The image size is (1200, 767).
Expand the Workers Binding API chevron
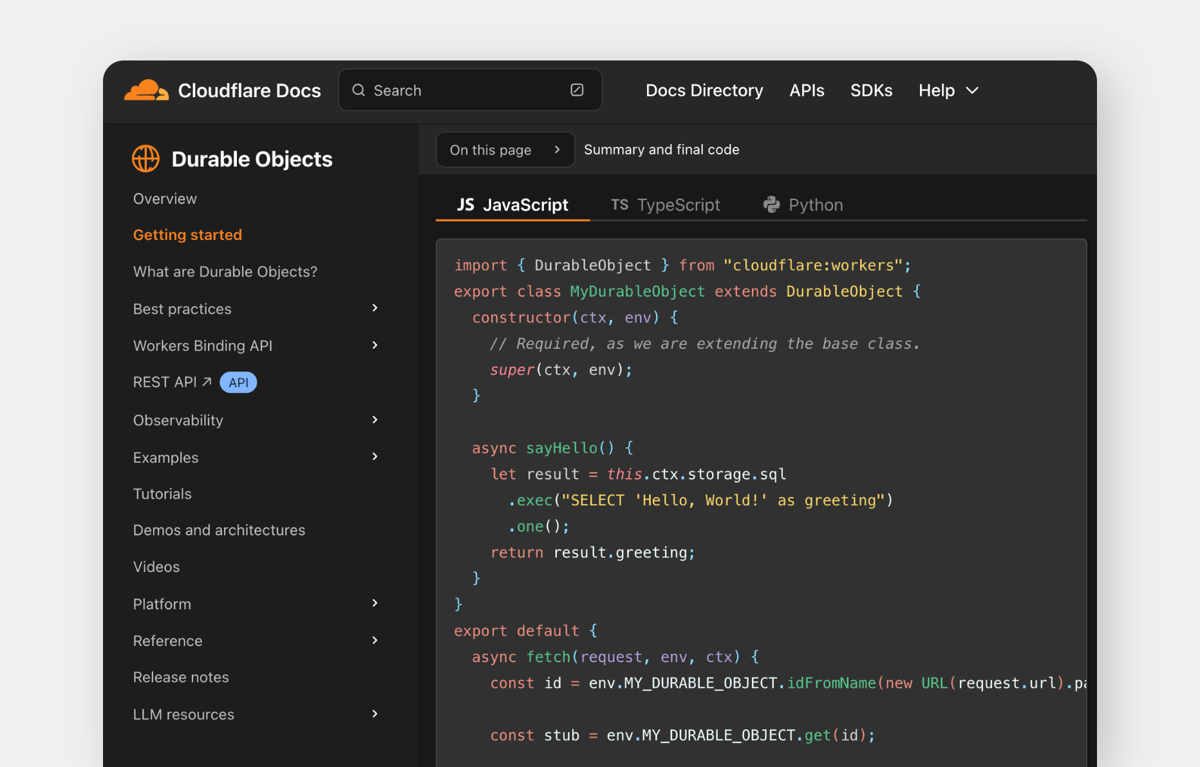(x=375, y=345)
